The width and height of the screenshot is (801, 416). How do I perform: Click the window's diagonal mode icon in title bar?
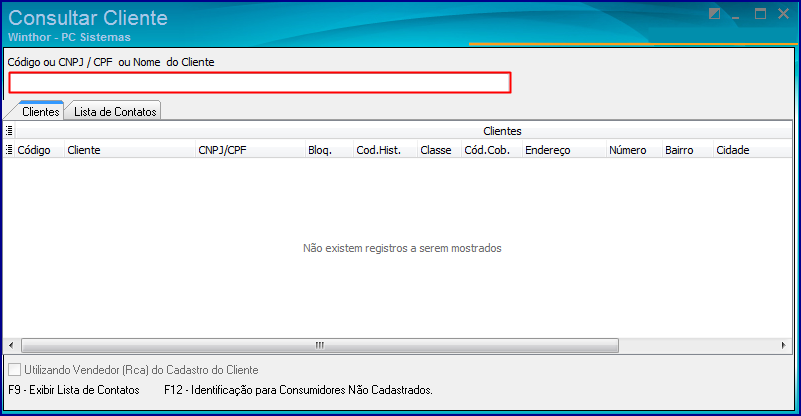714,14
